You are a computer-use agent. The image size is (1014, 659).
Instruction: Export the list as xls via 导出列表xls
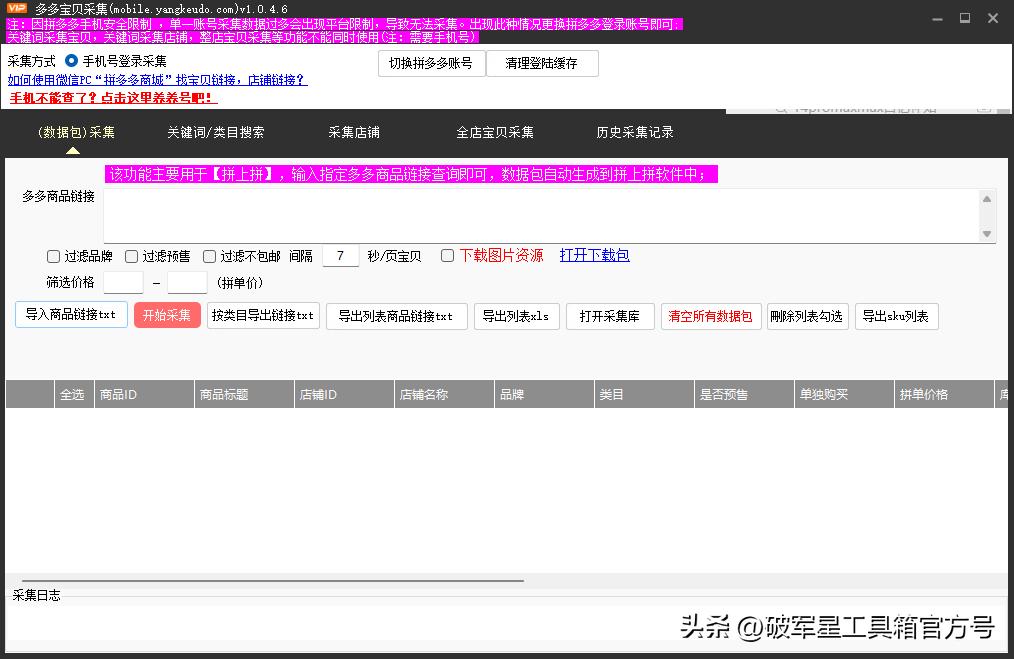point(516,315)
